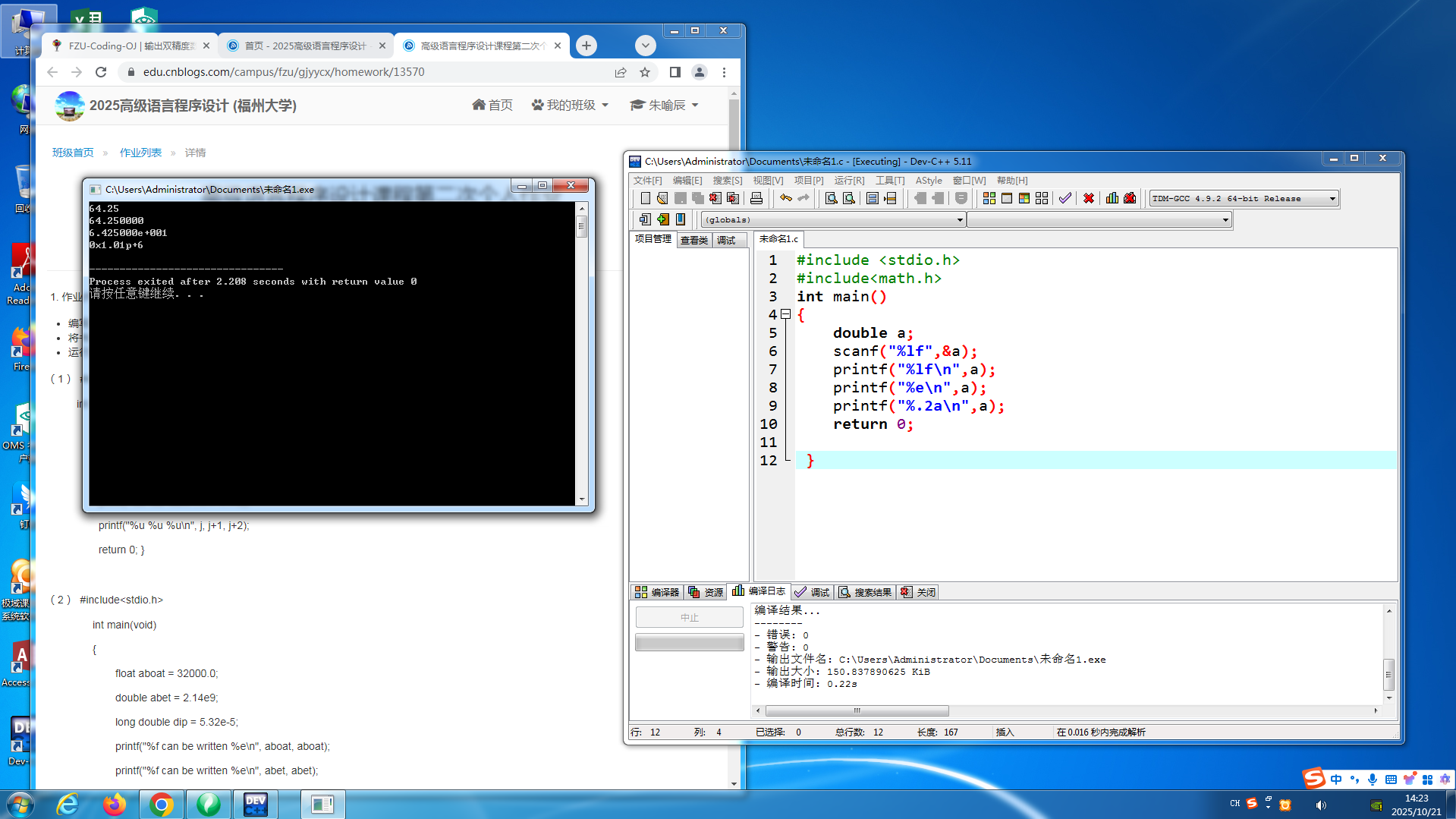1456x819 pixels.
Task: Open the 运行[R] menu
Action: (848, 181)
